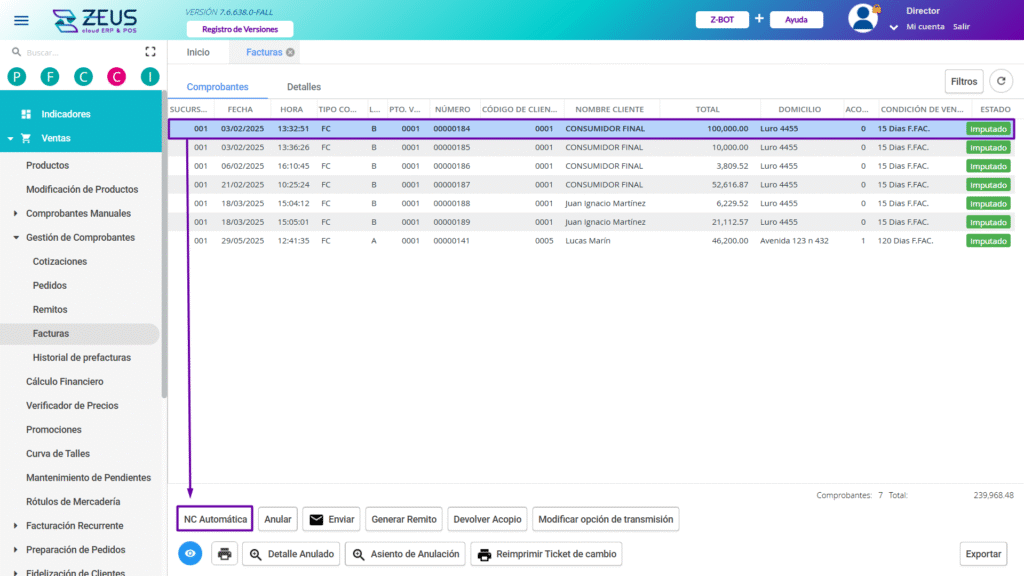Click Generar Remito button

[x=404, y=519]
